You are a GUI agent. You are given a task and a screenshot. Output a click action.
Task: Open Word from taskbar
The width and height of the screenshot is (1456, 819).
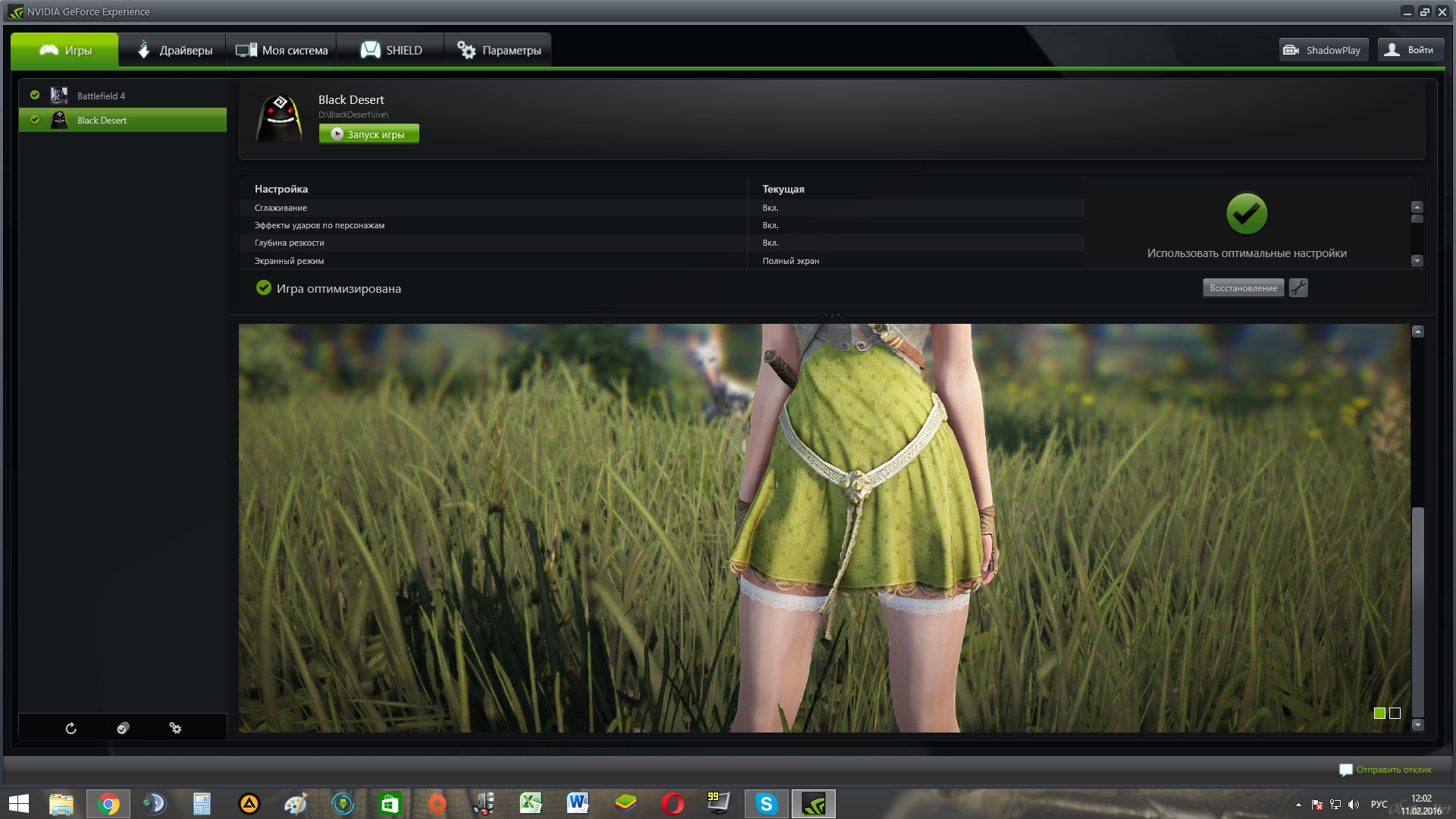(578, 804)
